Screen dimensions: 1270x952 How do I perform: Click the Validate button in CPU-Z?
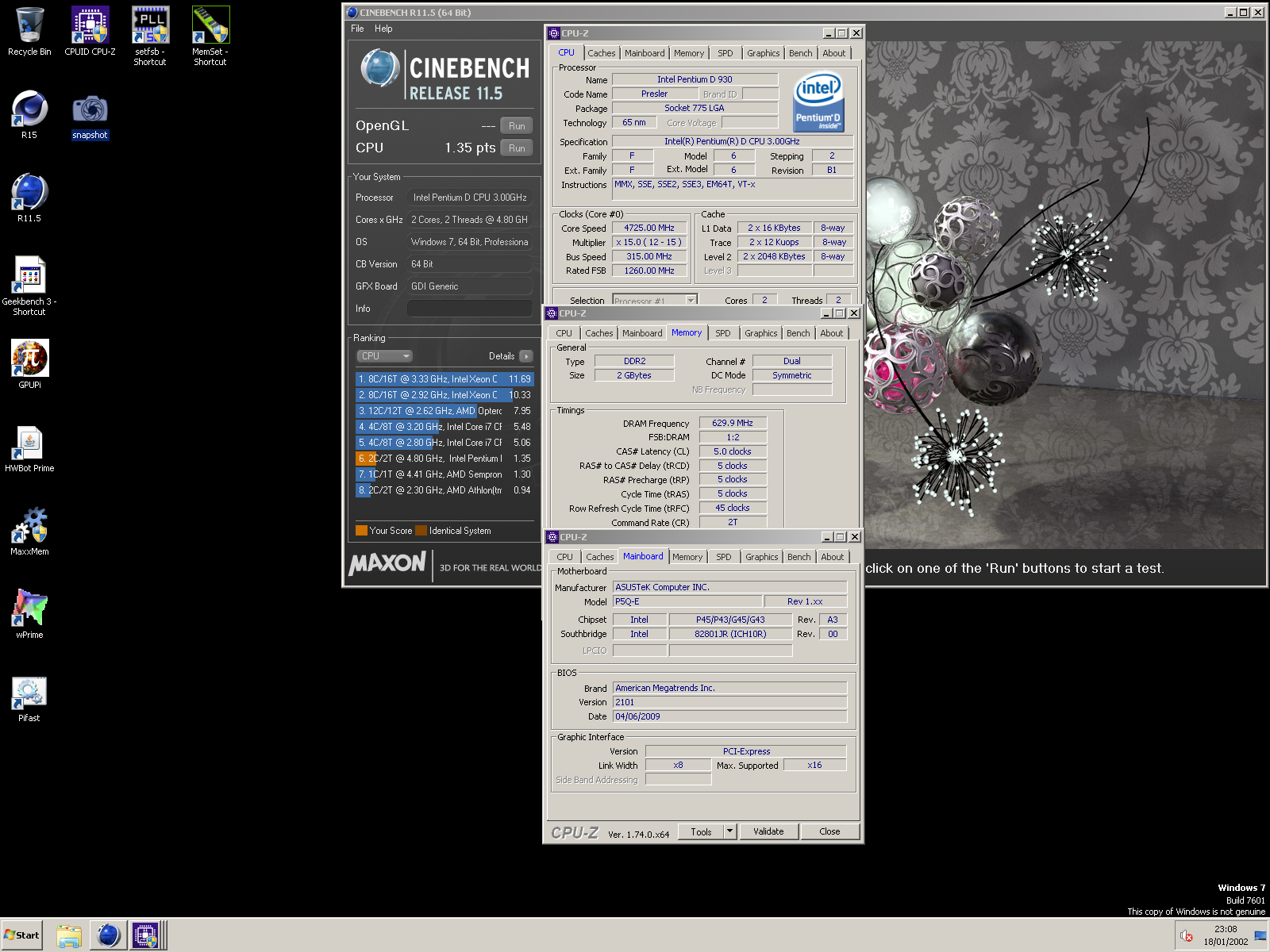point(768,831)
